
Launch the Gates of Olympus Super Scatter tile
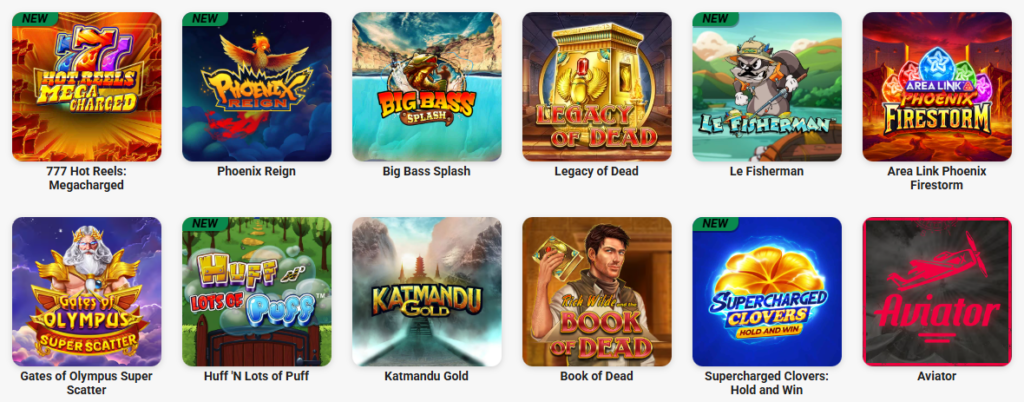pos(87,292)
